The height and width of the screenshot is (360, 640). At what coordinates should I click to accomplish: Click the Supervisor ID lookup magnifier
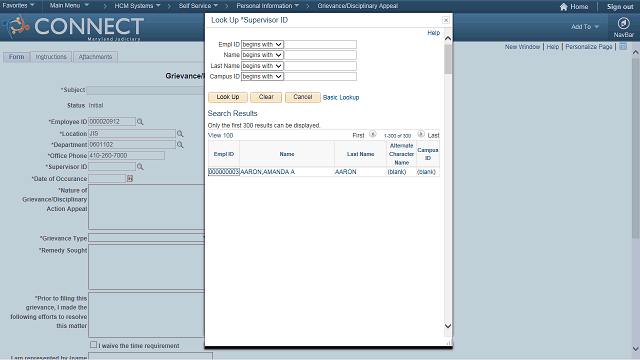140,167
